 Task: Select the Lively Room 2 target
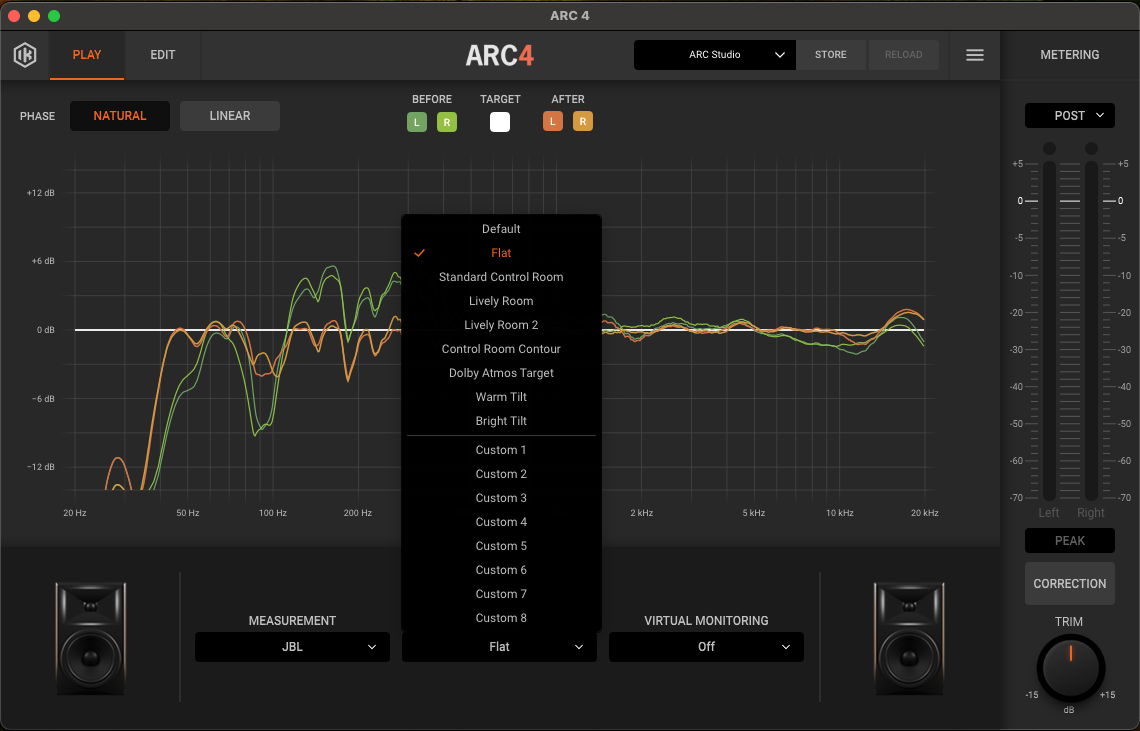pos(501,325)
